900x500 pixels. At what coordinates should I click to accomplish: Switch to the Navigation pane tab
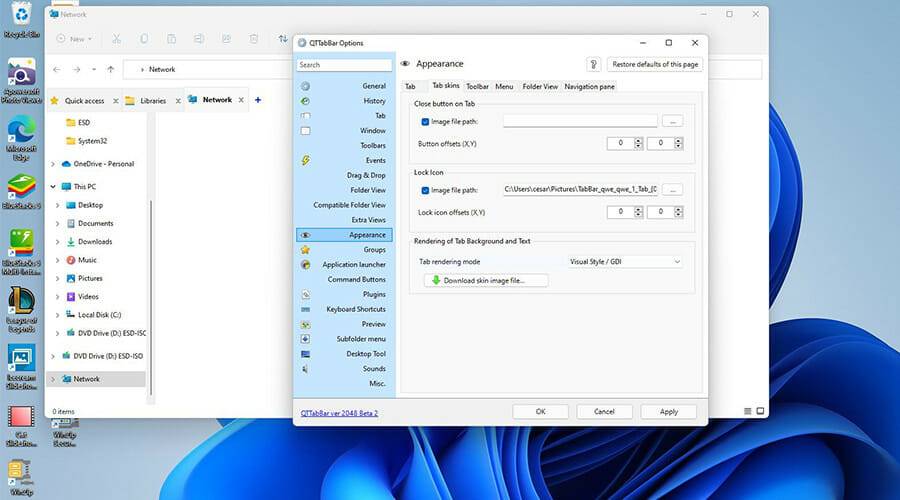click(x=589, y=87)
